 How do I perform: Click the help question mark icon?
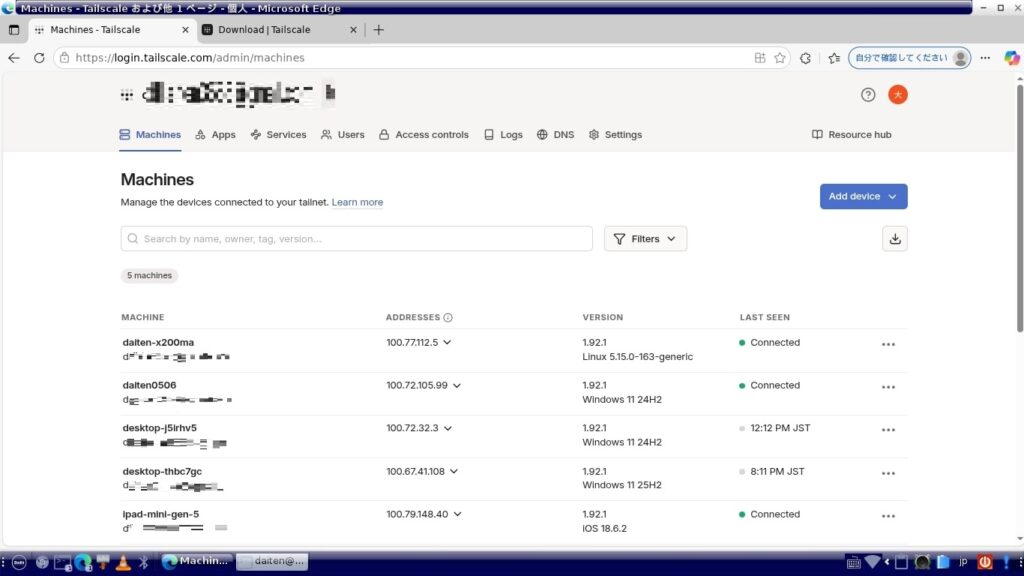coord(868,95)
